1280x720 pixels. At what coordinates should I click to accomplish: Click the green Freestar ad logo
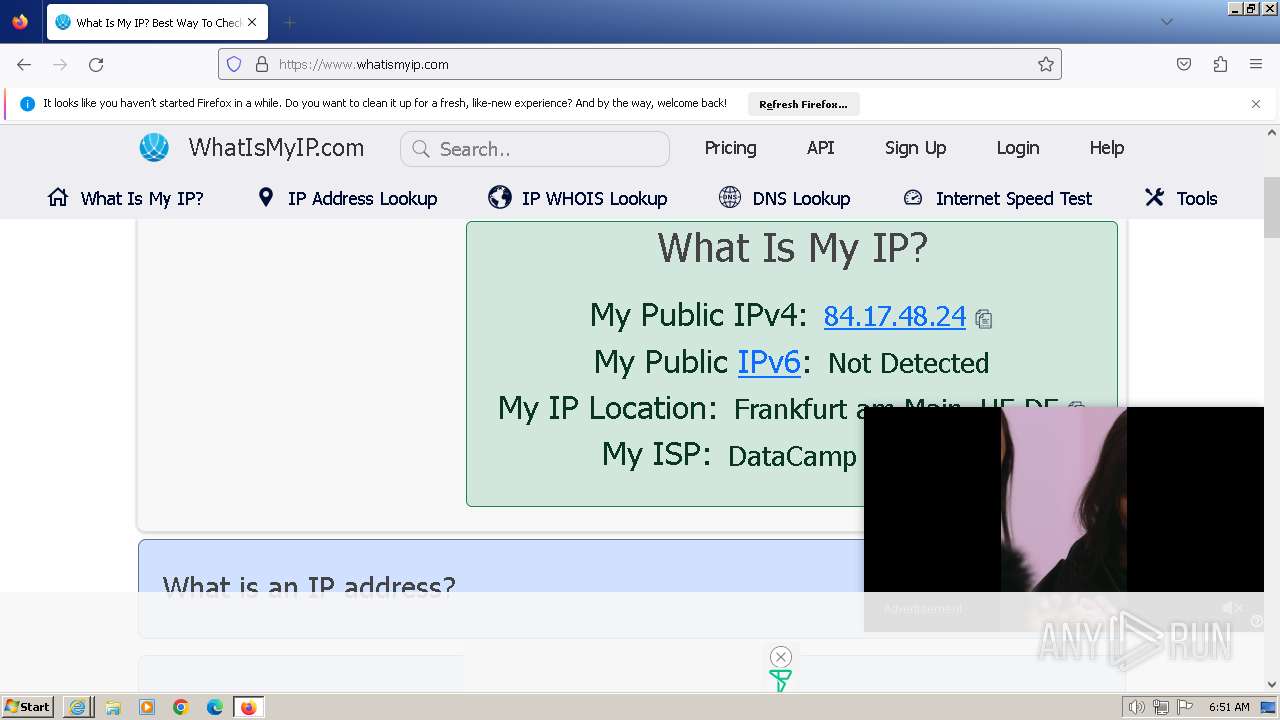coord(780,681)
